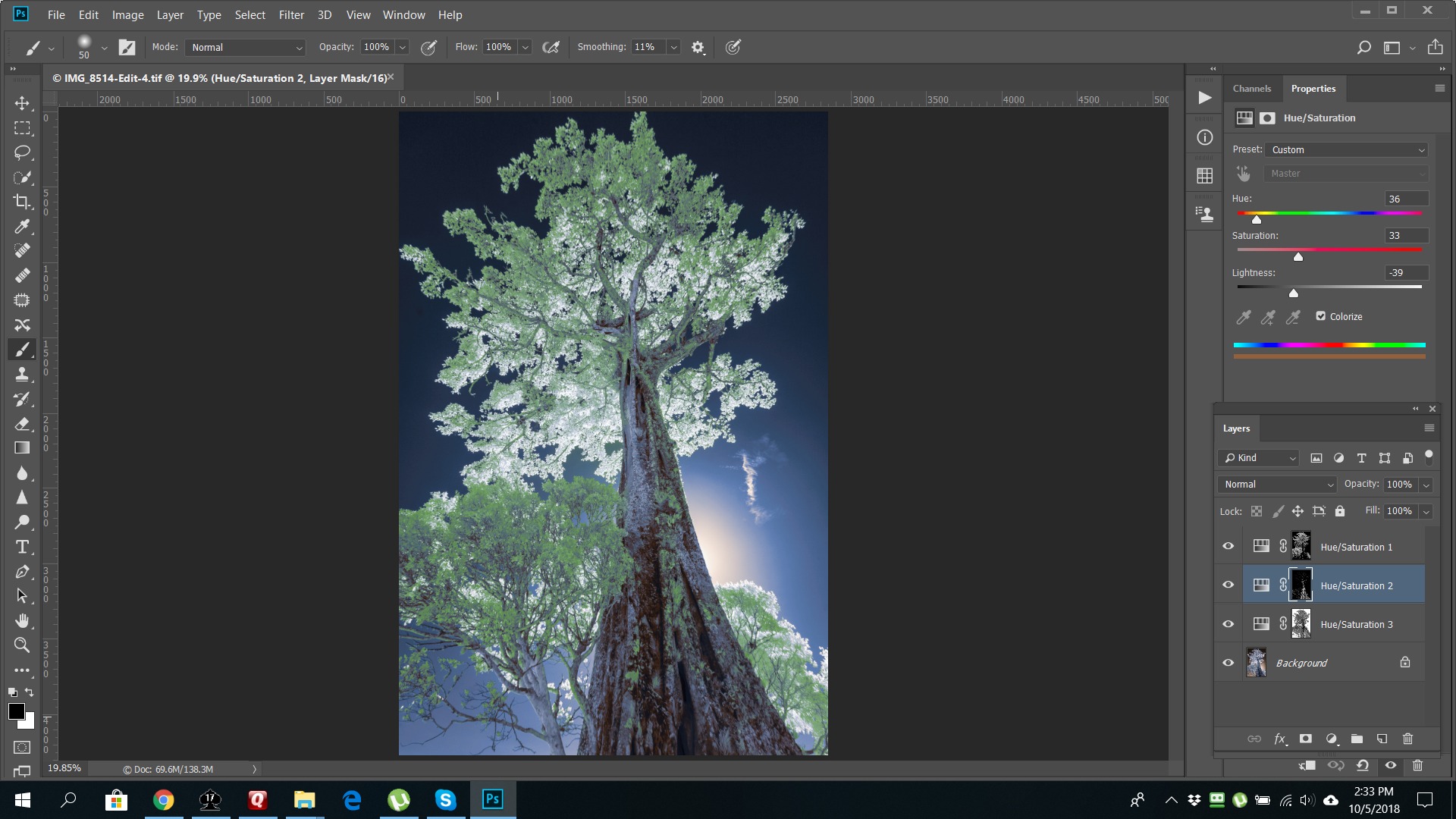Add a layer mask in Layers panel
The image size is (1456, 819).
[x=1305, y=739]
